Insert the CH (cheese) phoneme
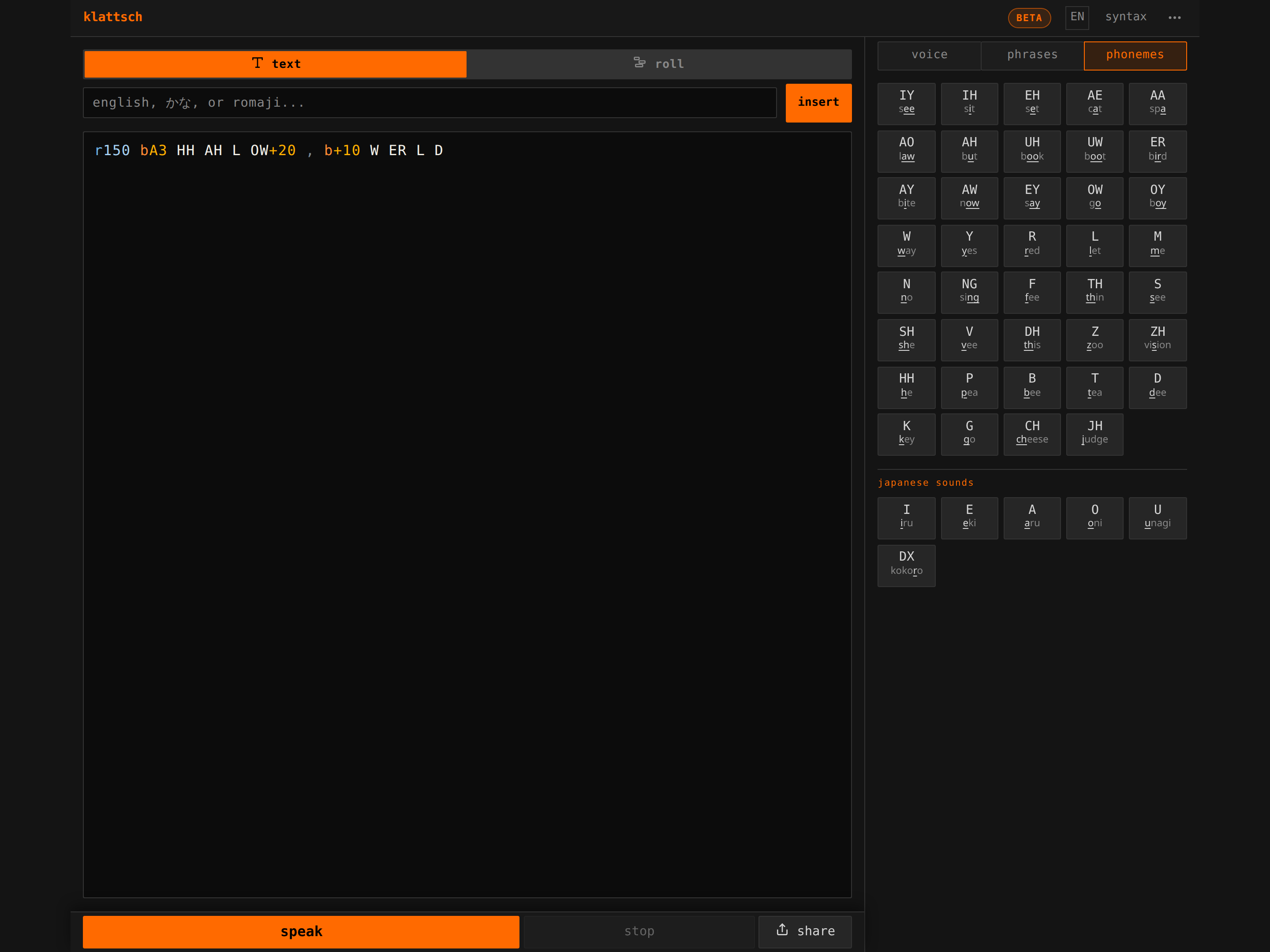 [1032, 435]
